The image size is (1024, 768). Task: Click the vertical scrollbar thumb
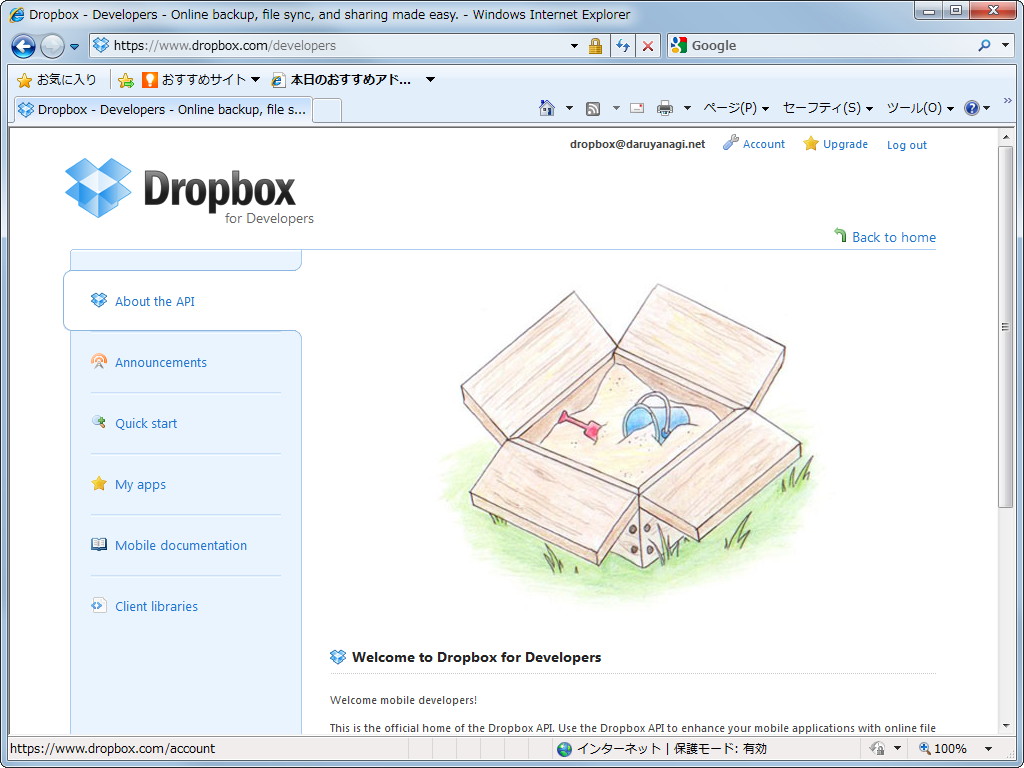click(x=1005, y=327)
